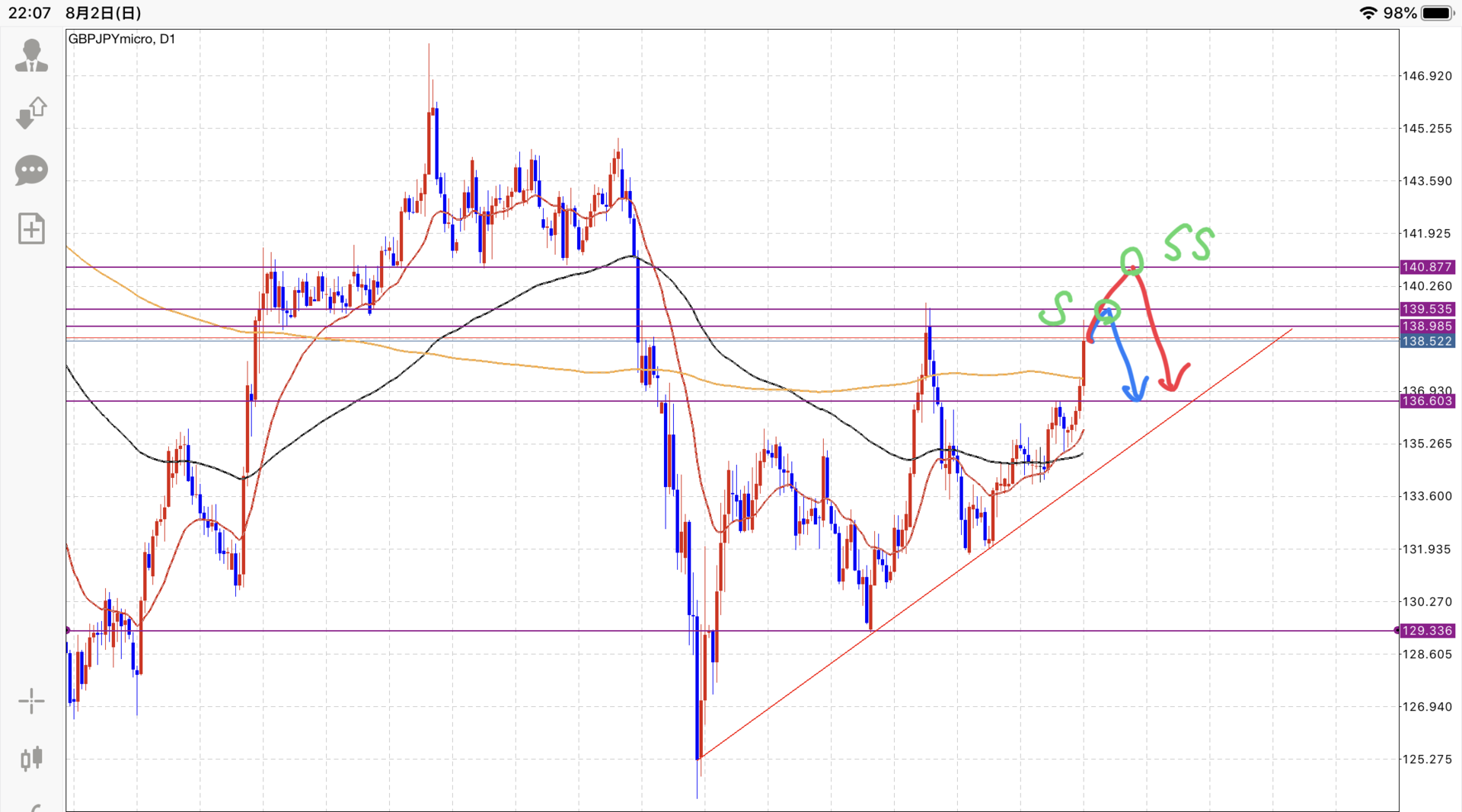Tap the 133.600 price axis value

click(1428, 496)
